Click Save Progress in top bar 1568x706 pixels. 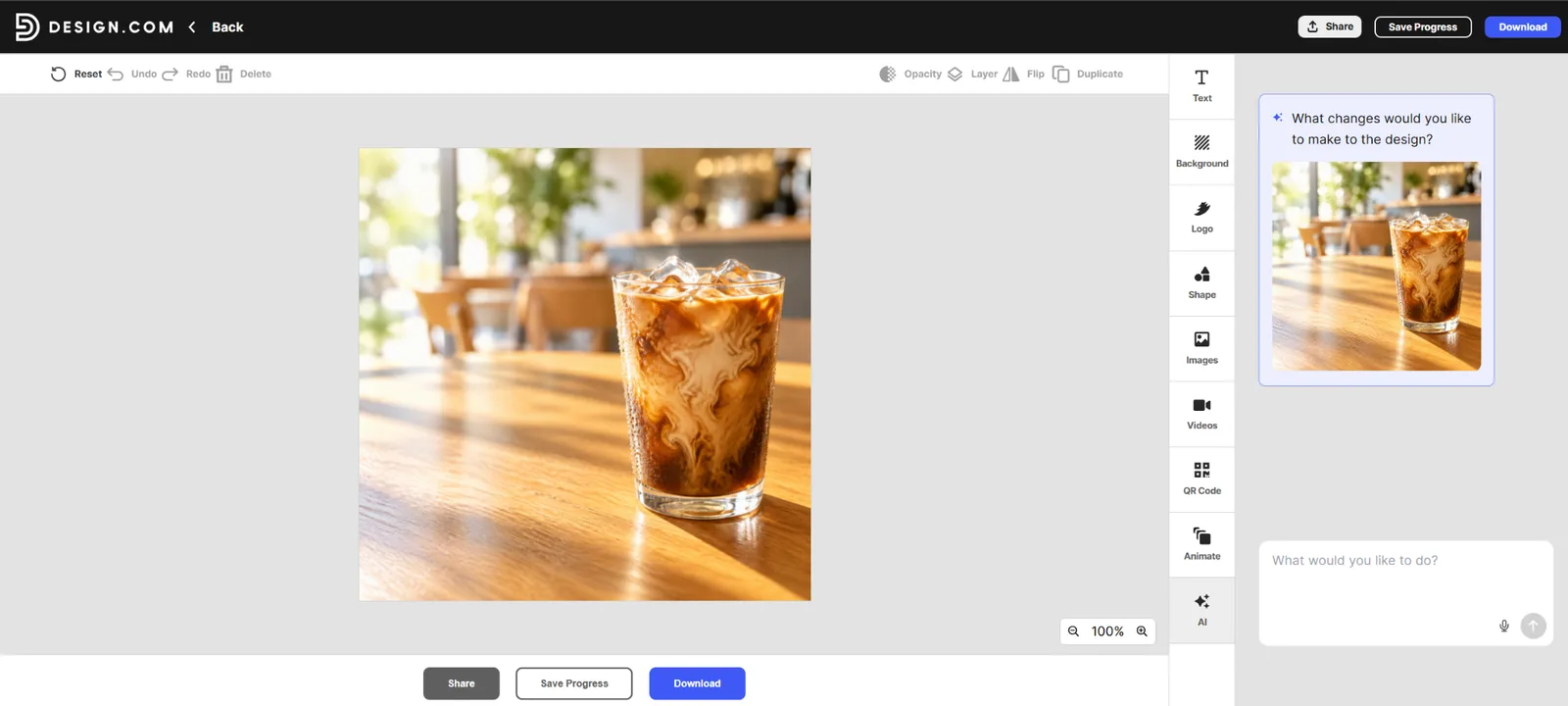[1423, 26]
